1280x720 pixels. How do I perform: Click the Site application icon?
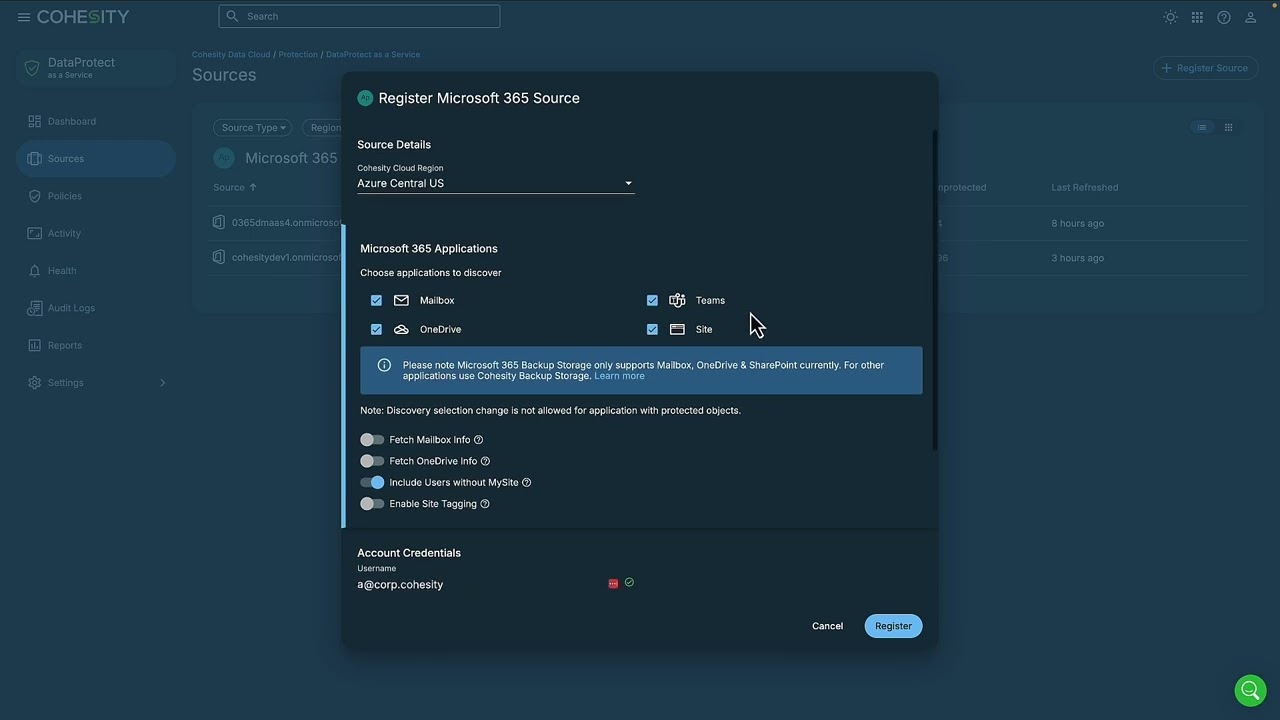point(677,329)
